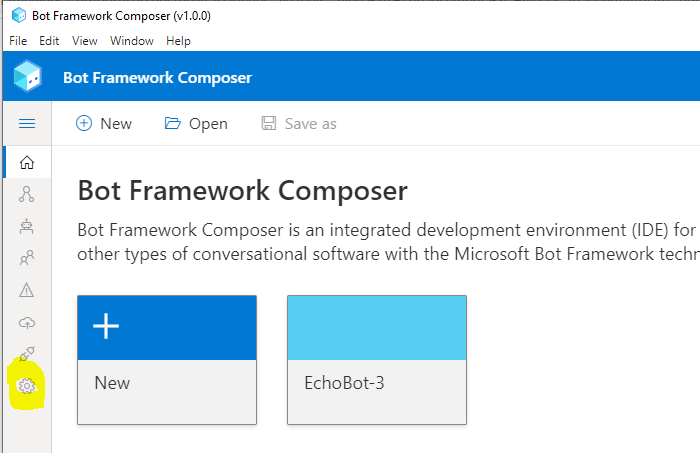Open the User Input people icon
This screenshot has width=700, height=453.
(27, 258)
